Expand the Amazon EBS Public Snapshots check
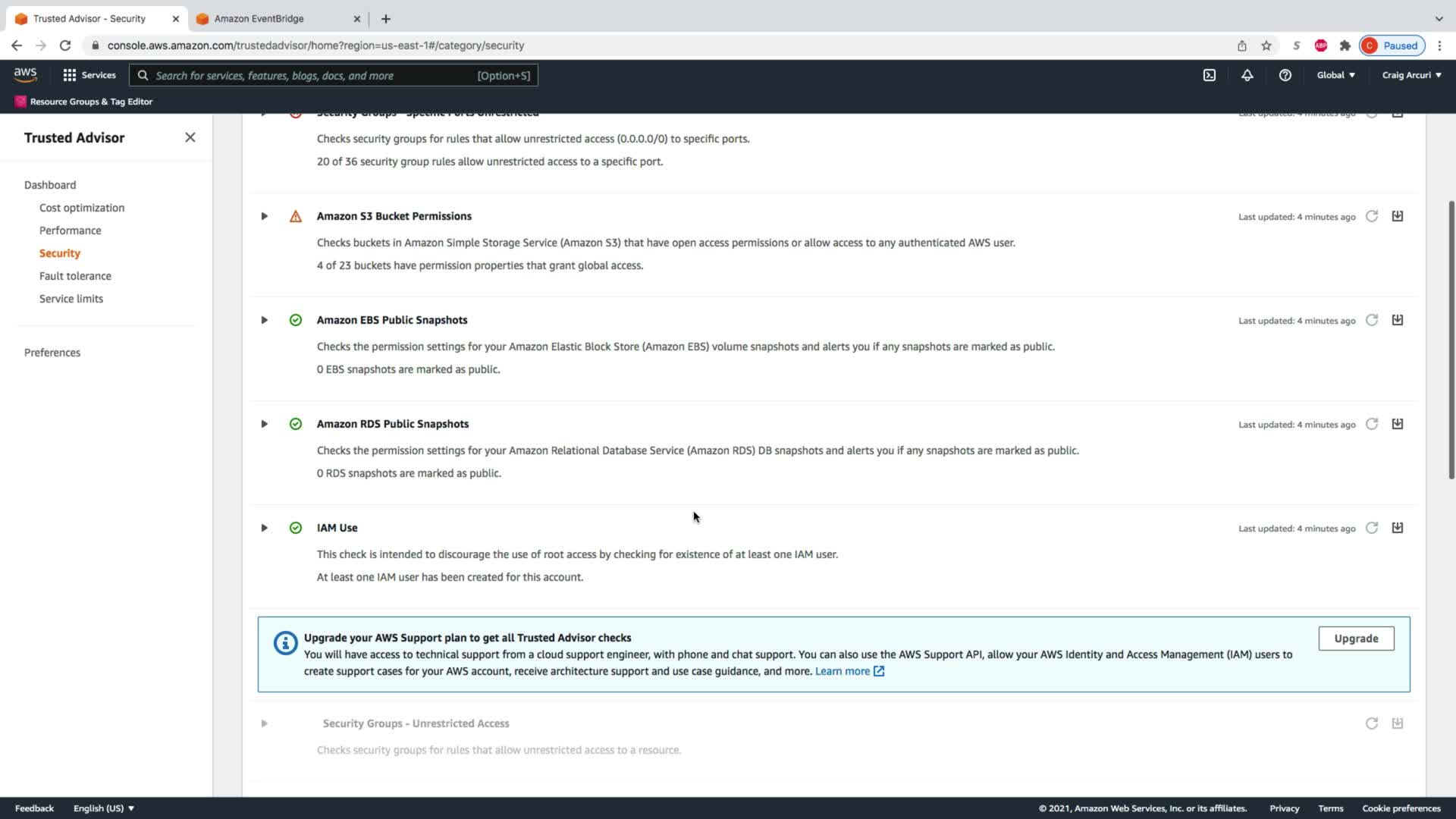 [264, 320]
